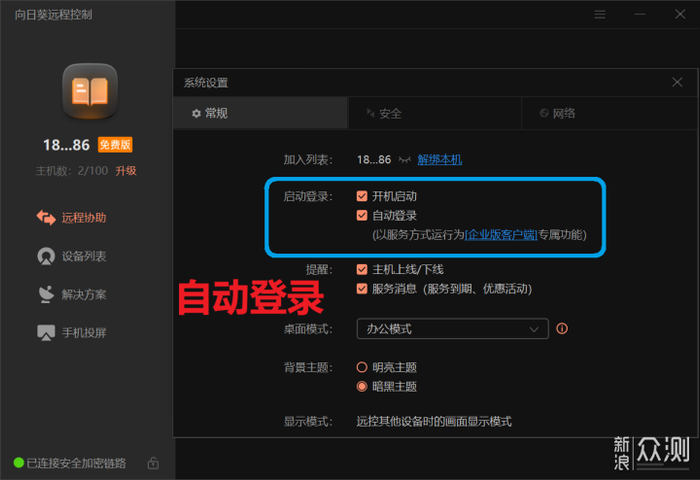Close the 系统设置 dialog
Viewport: 700px width, 480px height.
[x=677, y=82]
